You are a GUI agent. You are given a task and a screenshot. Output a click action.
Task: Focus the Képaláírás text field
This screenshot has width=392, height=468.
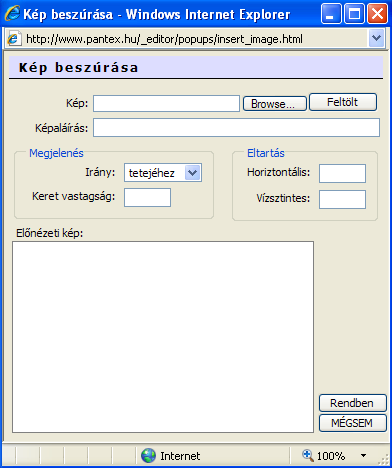[x=236, y=128]
